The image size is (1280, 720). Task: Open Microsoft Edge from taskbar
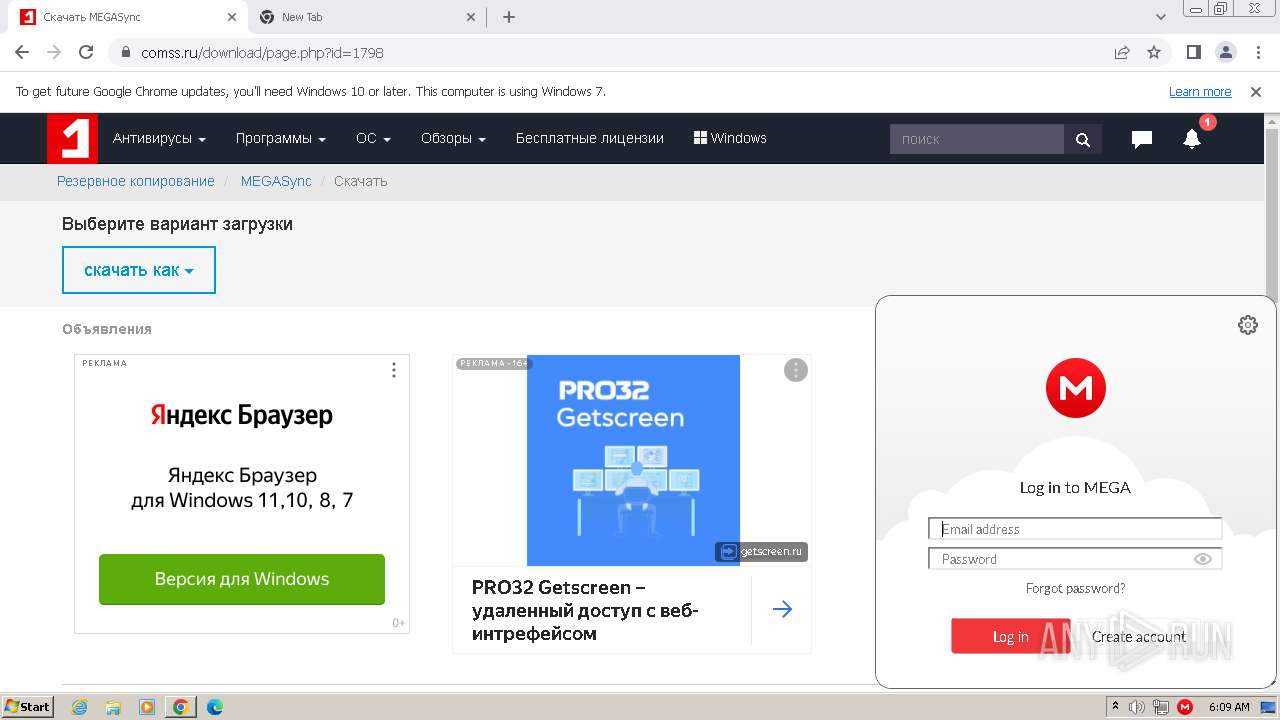click(214, 707)
